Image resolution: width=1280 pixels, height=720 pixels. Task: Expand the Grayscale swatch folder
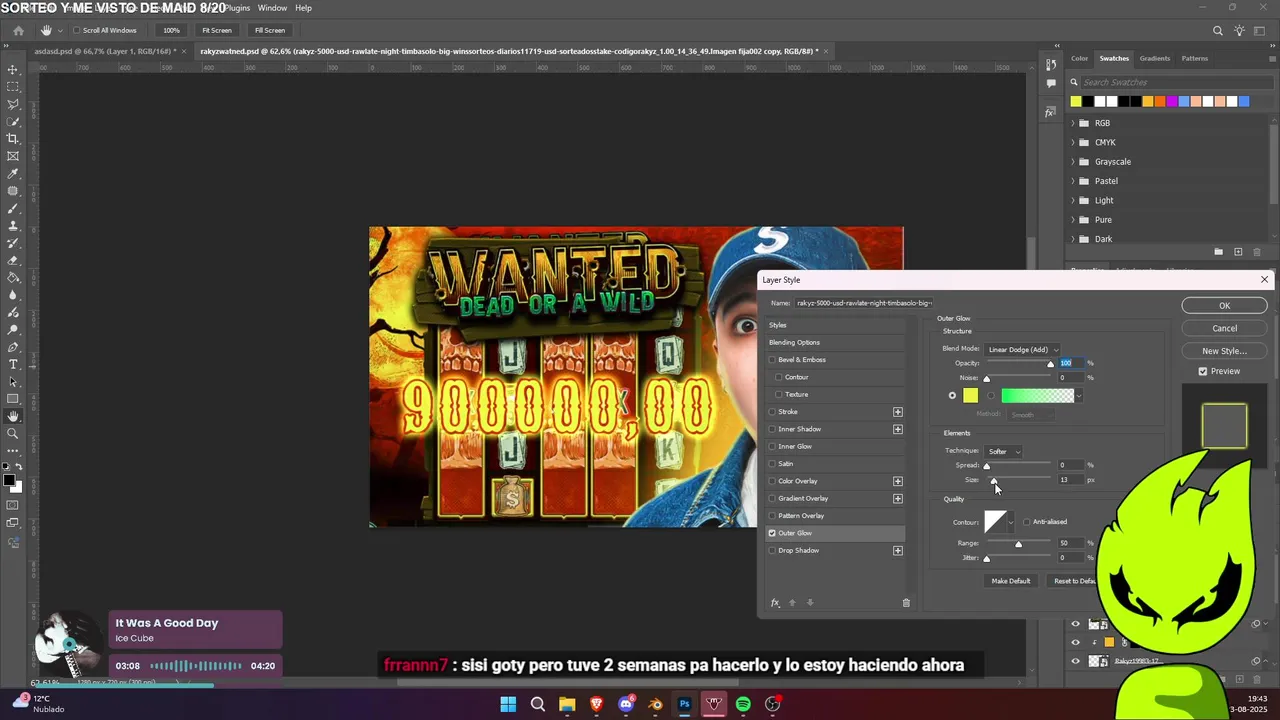[1073, 162]
